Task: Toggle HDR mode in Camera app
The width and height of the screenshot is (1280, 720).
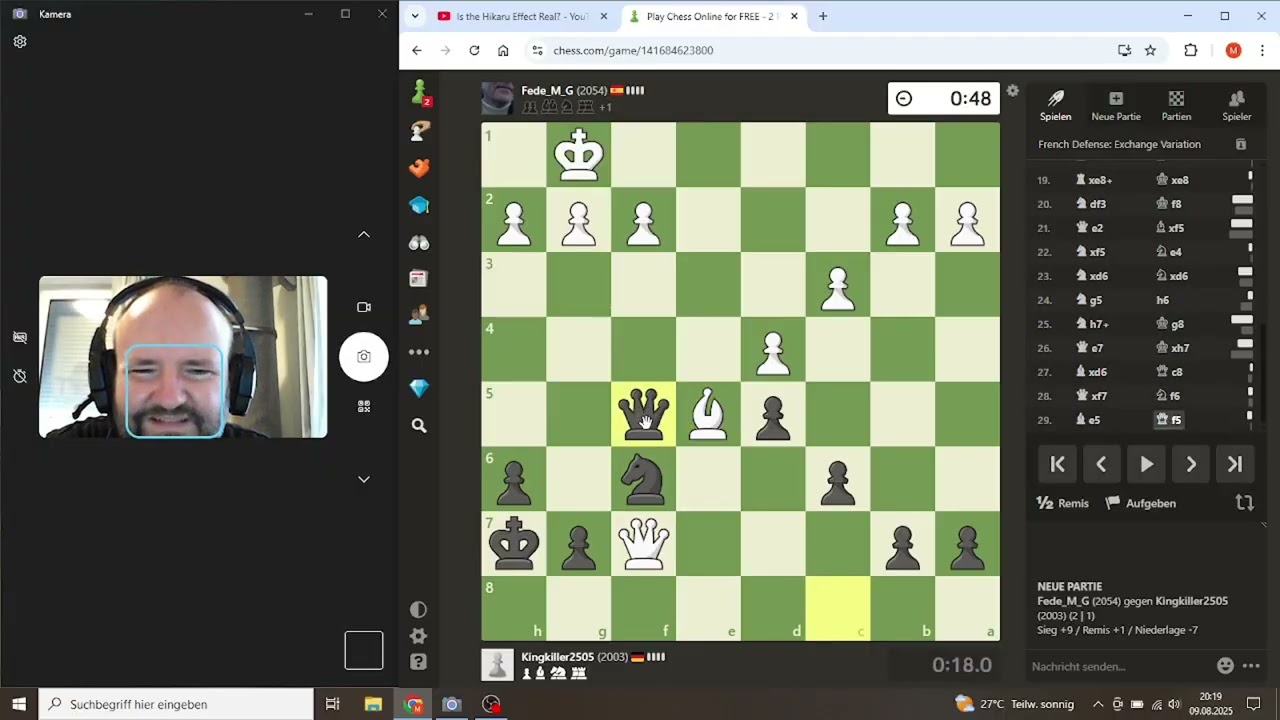Action: tap(19, 337)
